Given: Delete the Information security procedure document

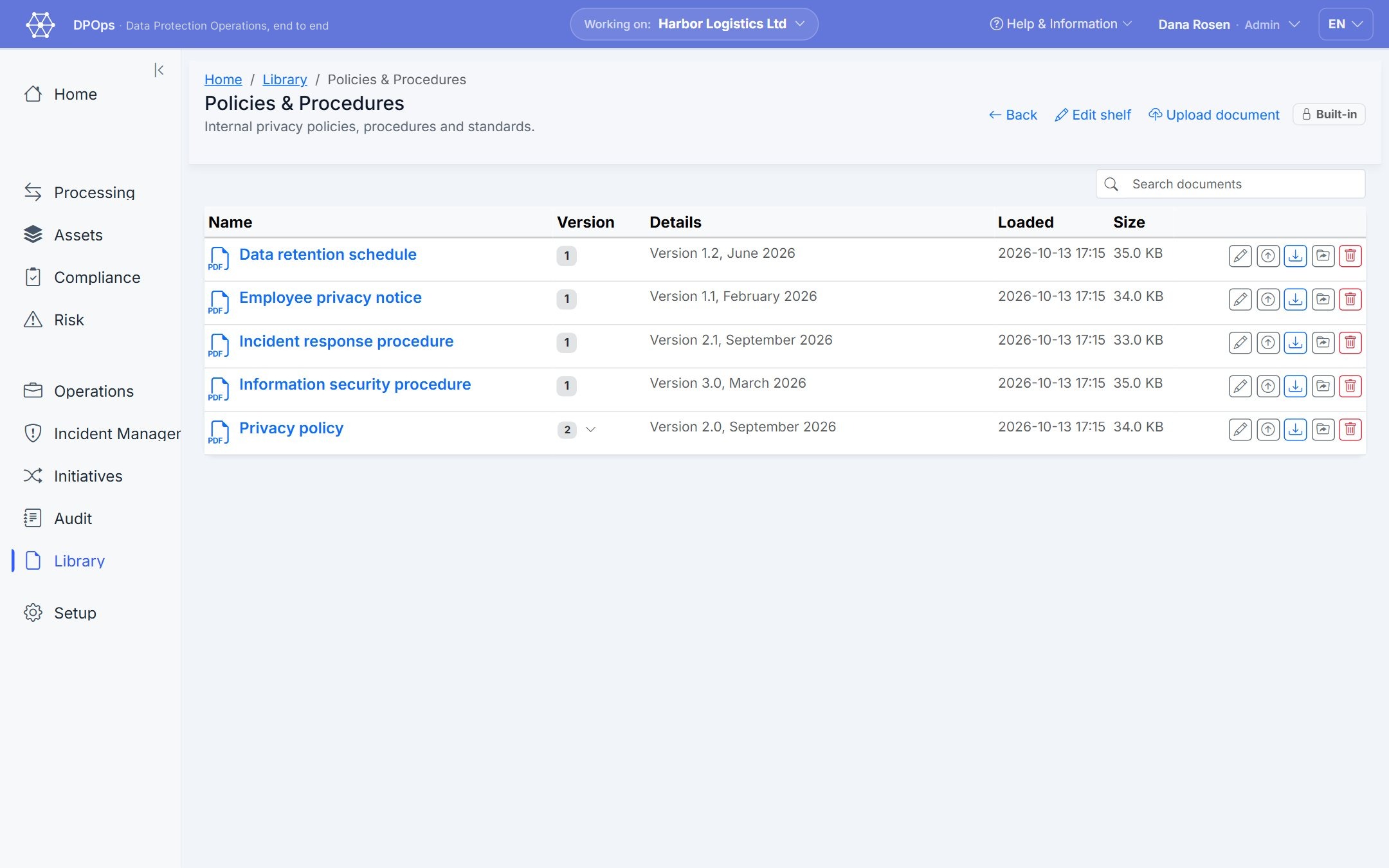Looking at the screenshot, I should (x=1350, y=386).
